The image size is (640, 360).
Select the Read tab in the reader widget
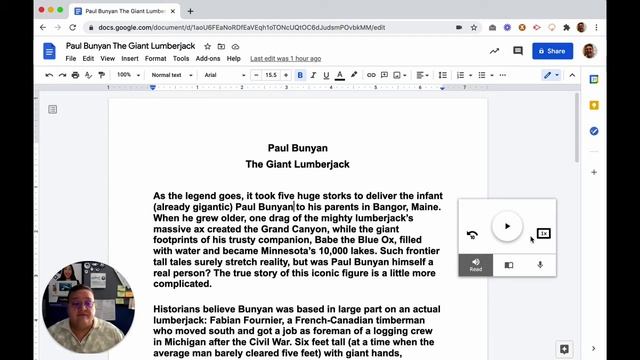pos(476,265)
